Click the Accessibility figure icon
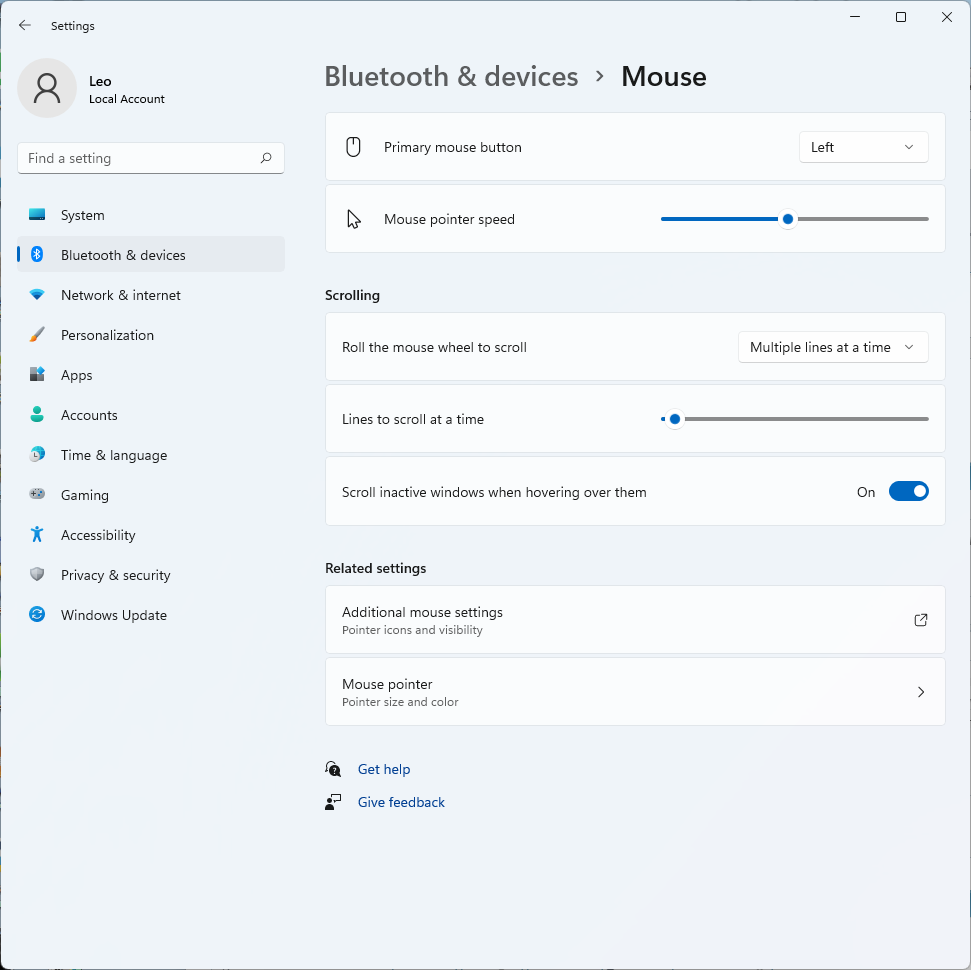Image resolution: width=971 pixels, height=970 pixels. tap(37, 535)
